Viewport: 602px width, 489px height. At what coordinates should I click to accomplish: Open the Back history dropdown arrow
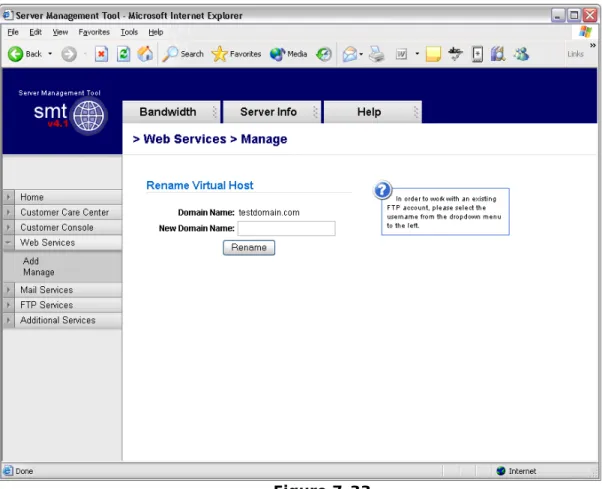tap(50, 54)
